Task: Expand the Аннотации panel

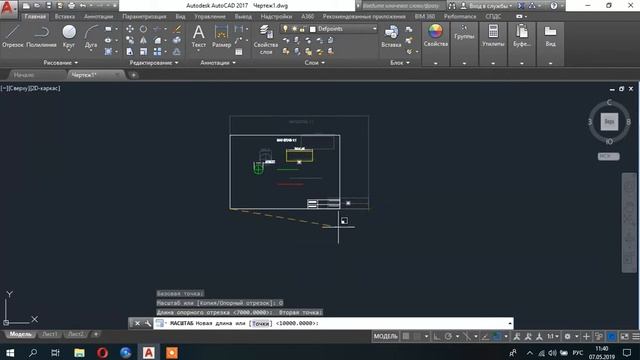Action: tap(218, 62)
